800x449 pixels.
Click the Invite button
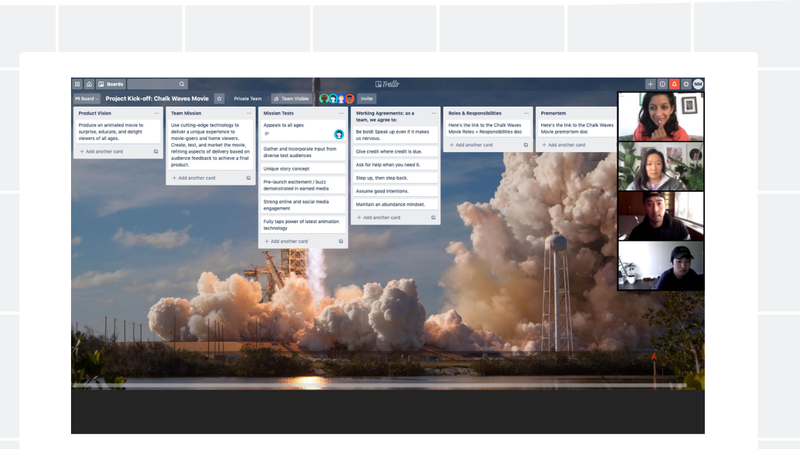click(367, 99)
